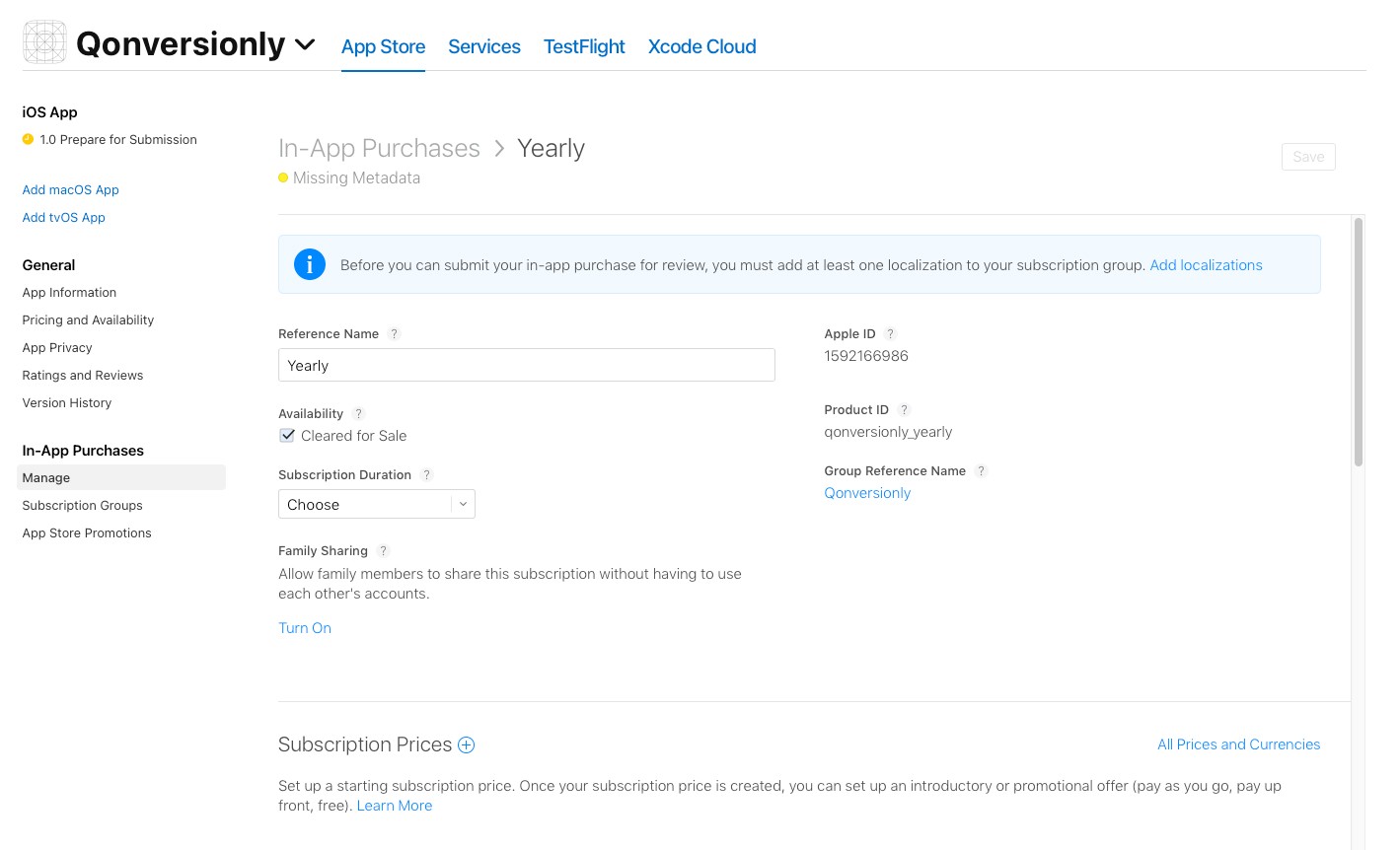This screenshot has height=850, width=1400.
Task: Open All Prices and Currencies
Action: 1238,744
